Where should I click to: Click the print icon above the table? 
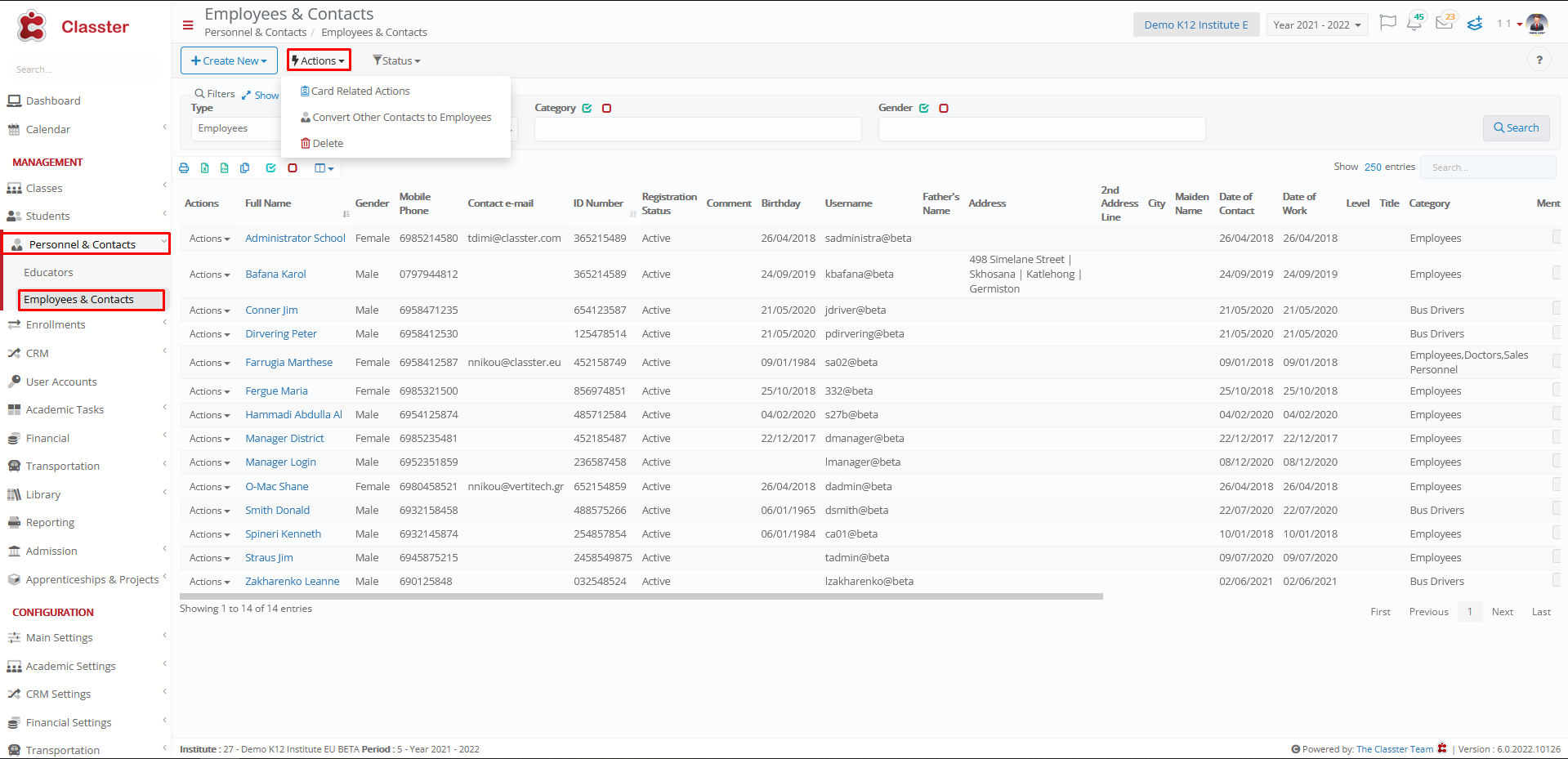[x=184, y=168]
